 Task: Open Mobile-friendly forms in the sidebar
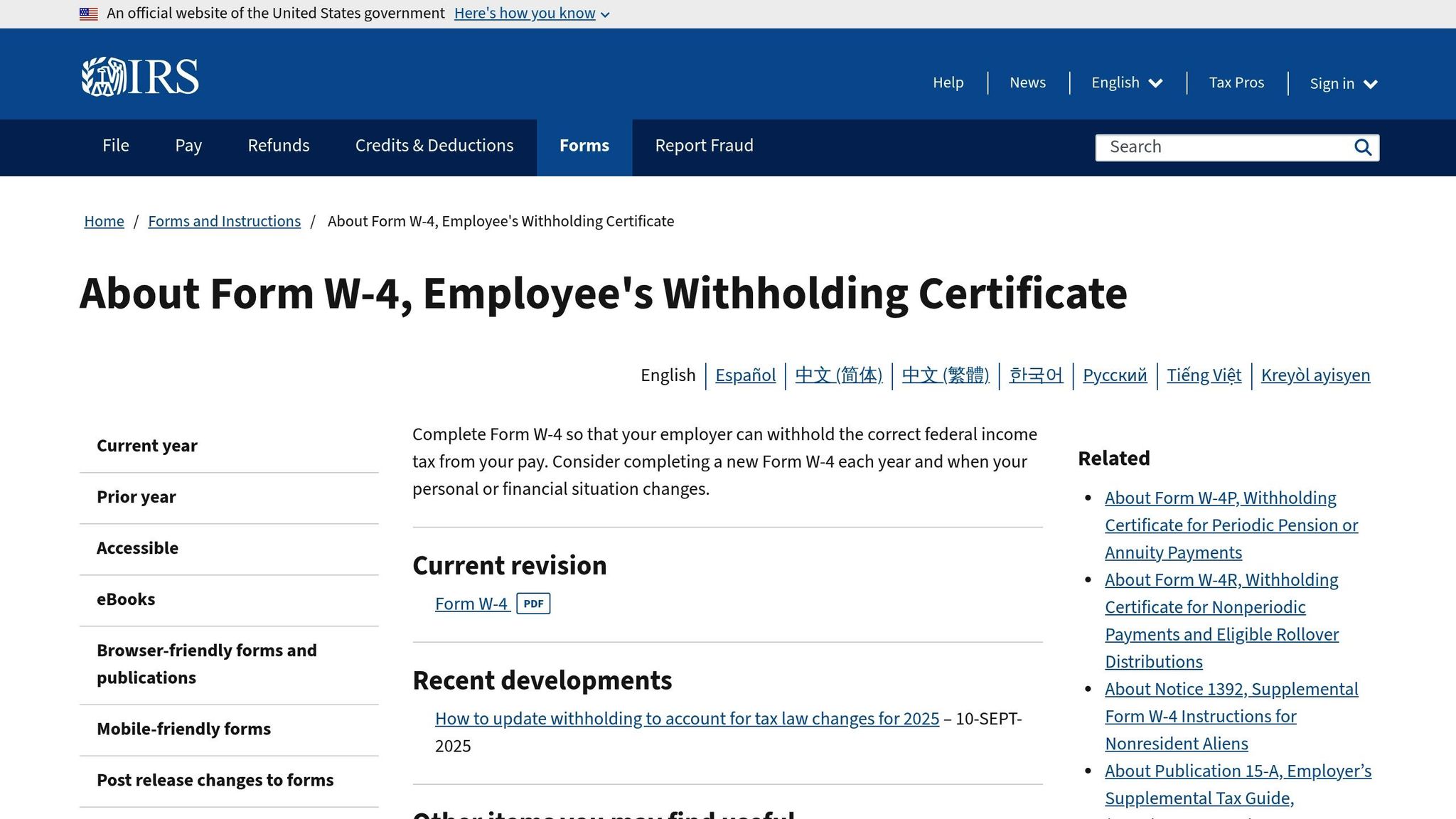point(229,729)
